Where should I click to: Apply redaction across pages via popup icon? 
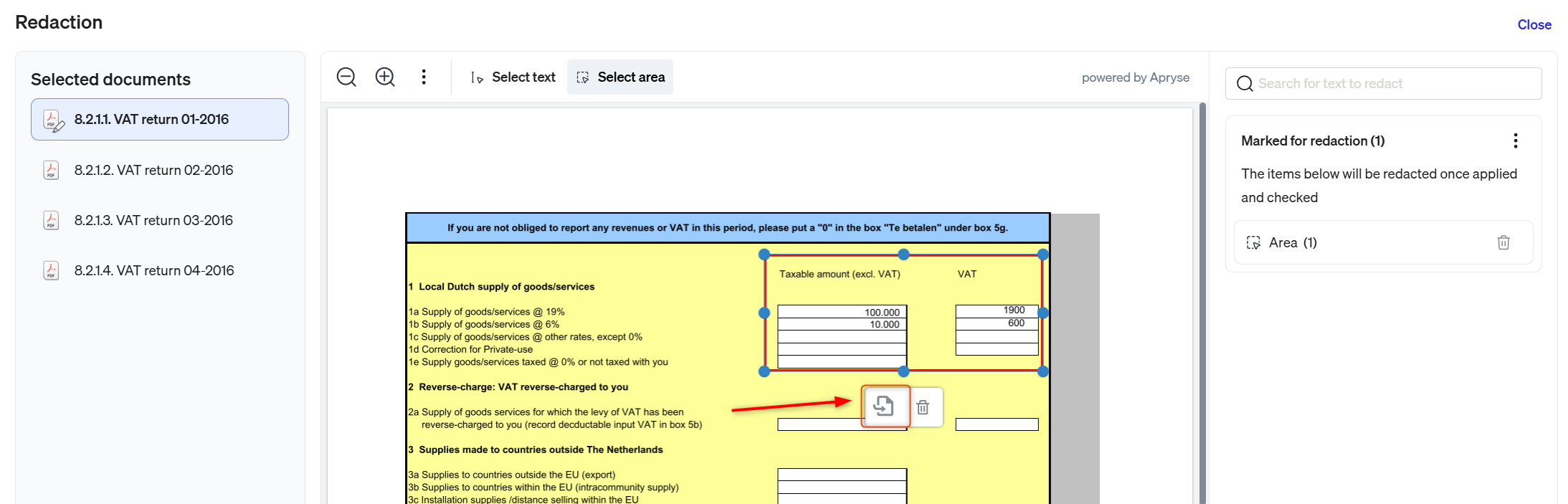[x=885, y=406]
